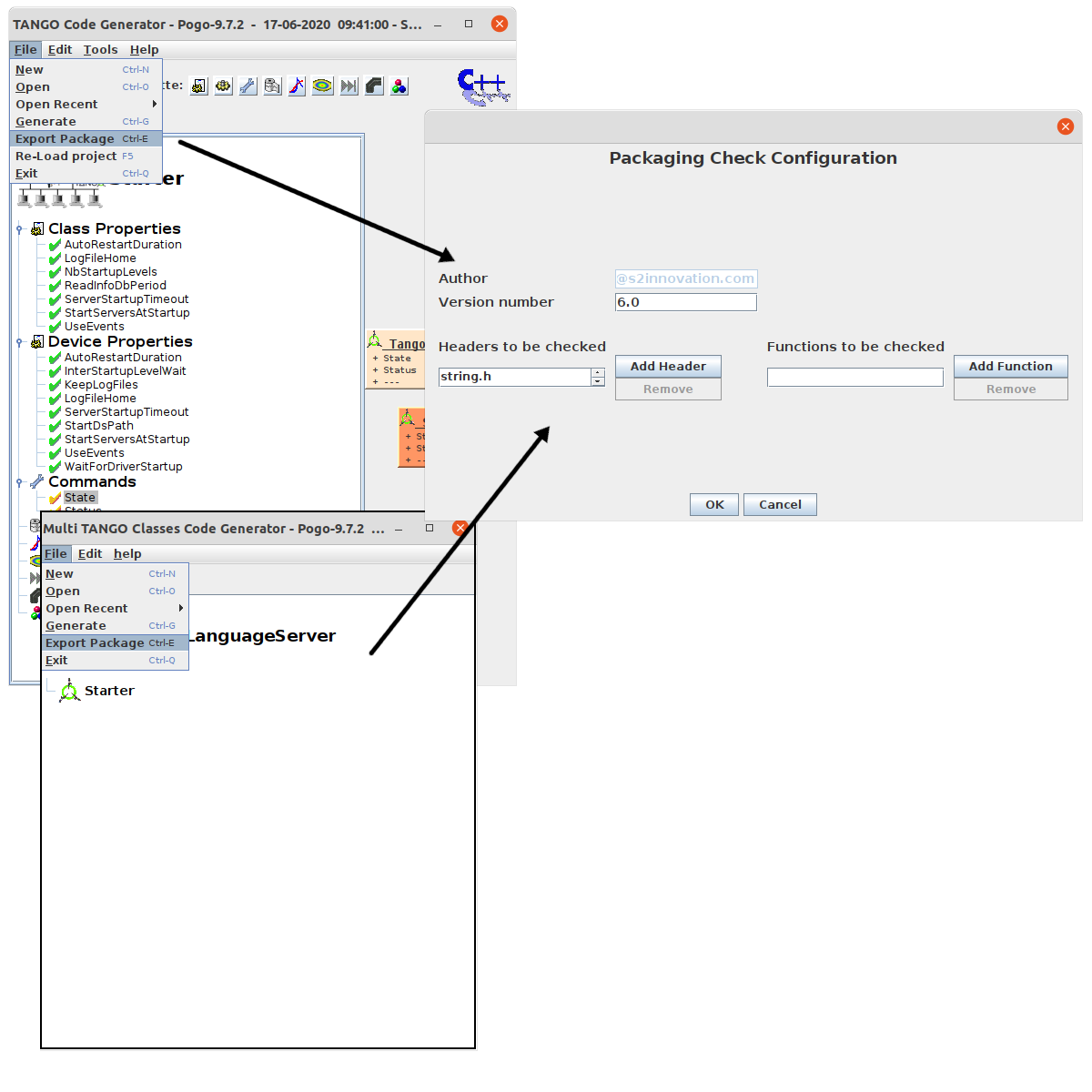Click the Add Function button
Image resolution: width=1092 pixels, height=1092 pixels.
click(1010, 366)
